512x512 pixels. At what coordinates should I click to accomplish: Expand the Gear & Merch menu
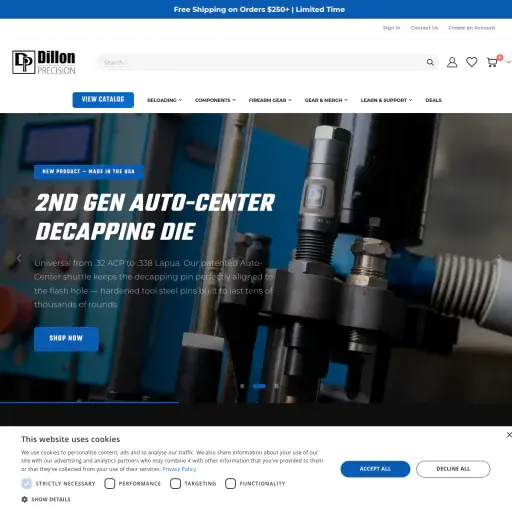(326, 100)
